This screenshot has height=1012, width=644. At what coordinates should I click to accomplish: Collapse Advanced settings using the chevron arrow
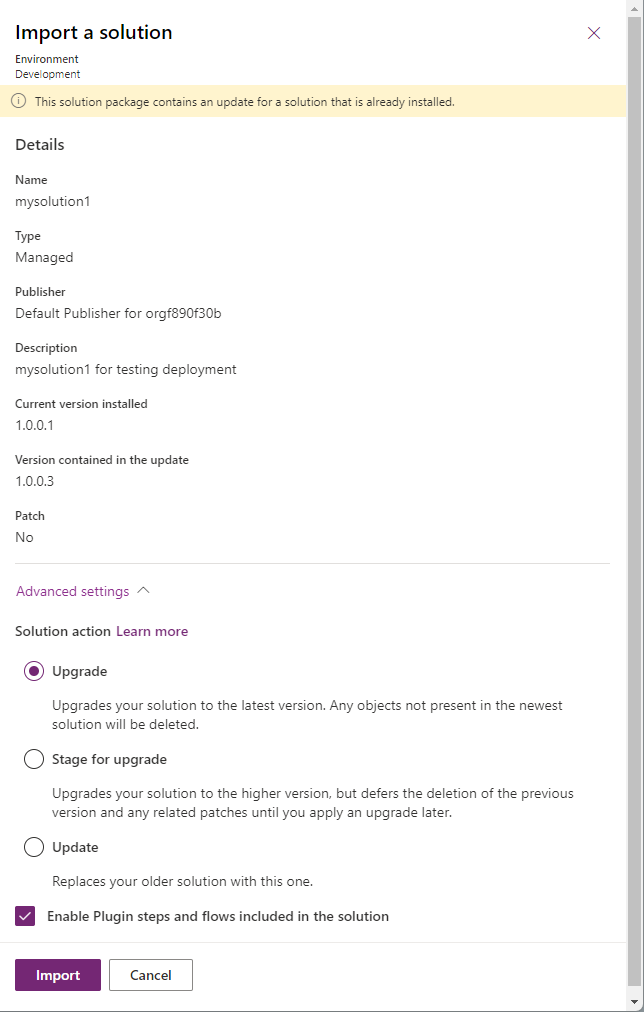(x=143, y=591)
